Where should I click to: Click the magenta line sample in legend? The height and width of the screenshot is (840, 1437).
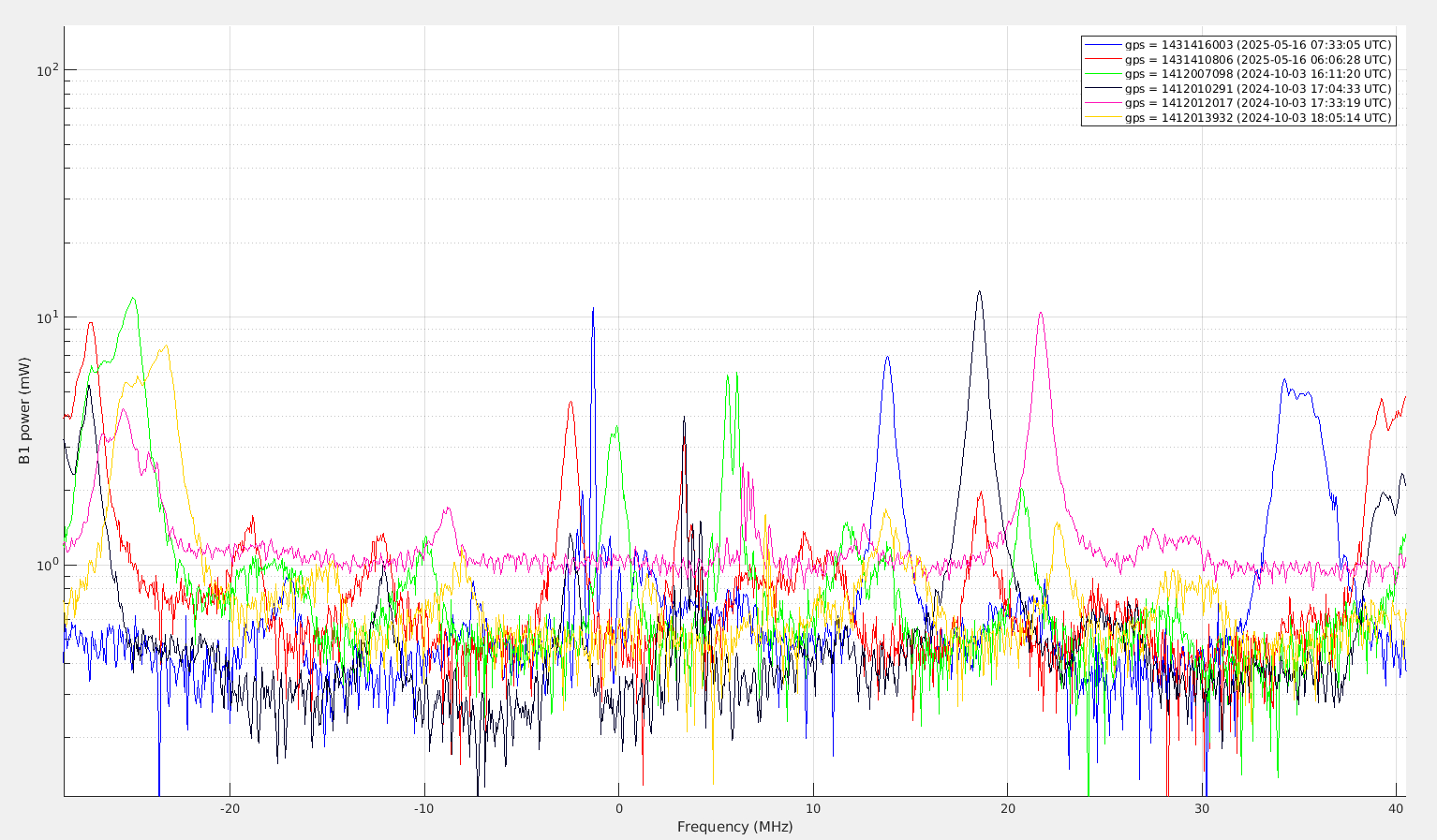coord(1104,103)
